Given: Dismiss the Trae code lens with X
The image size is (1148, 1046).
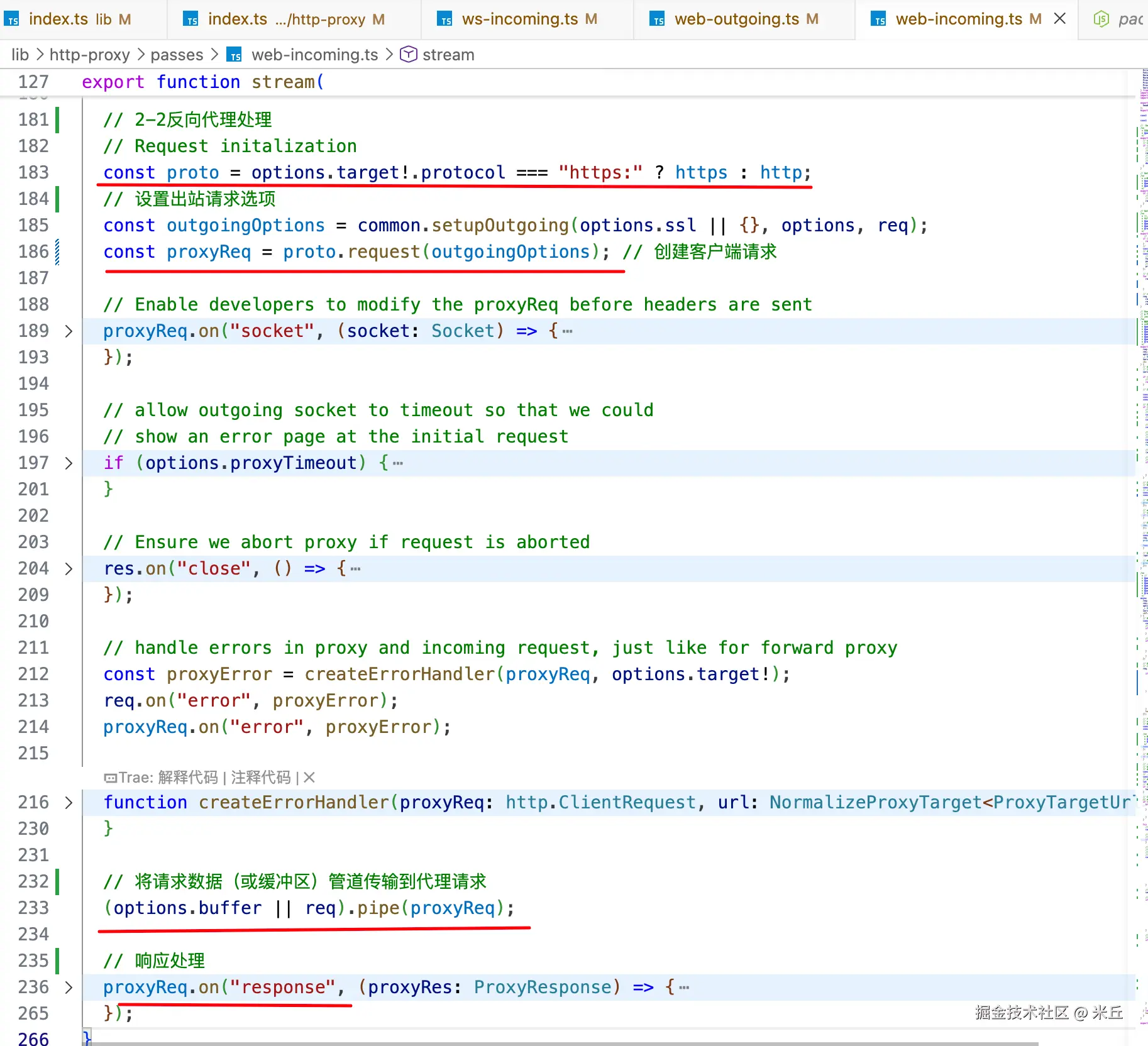Looking at the screenshot, I should (309, 778).
